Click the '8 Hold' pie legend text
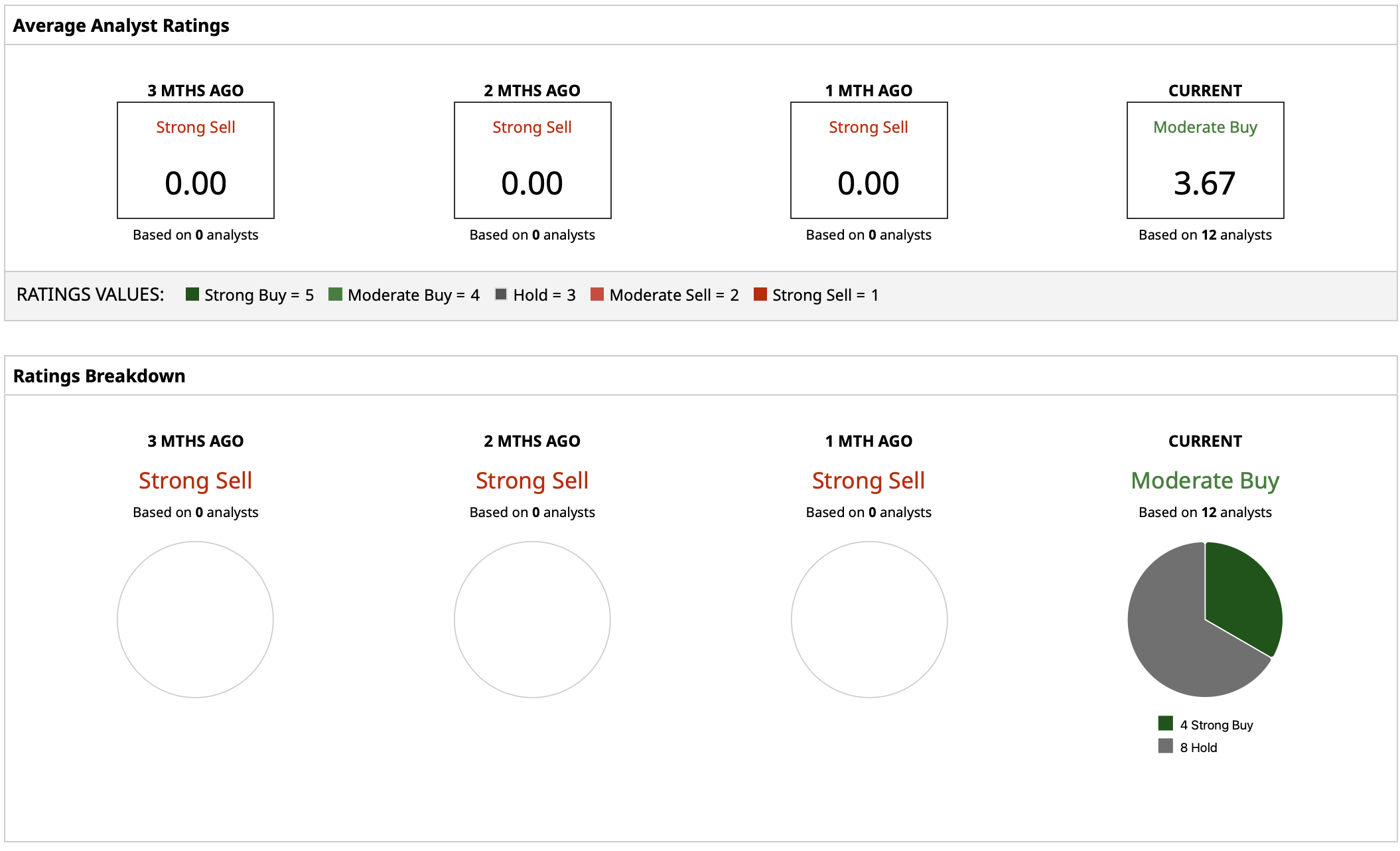Viewport: 1400px width, 851px height. (x=1198, y=747)
